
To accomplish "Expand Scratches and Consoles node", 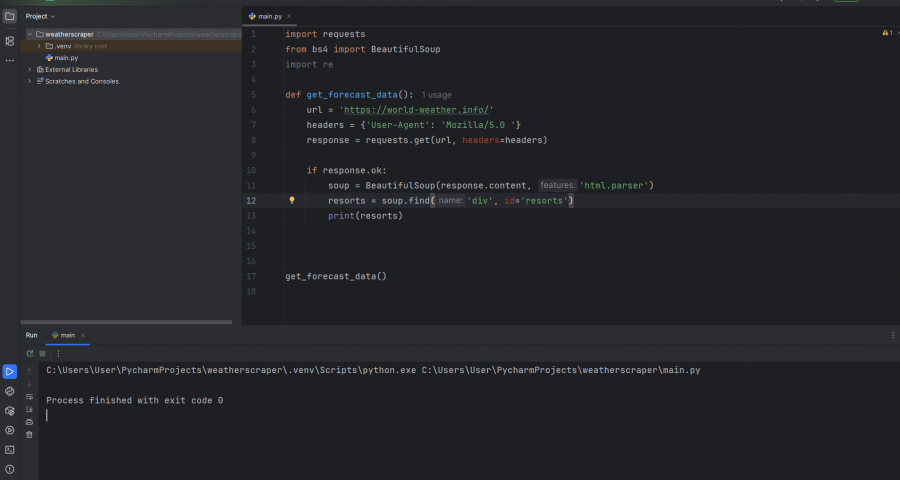I will point(30,82).
